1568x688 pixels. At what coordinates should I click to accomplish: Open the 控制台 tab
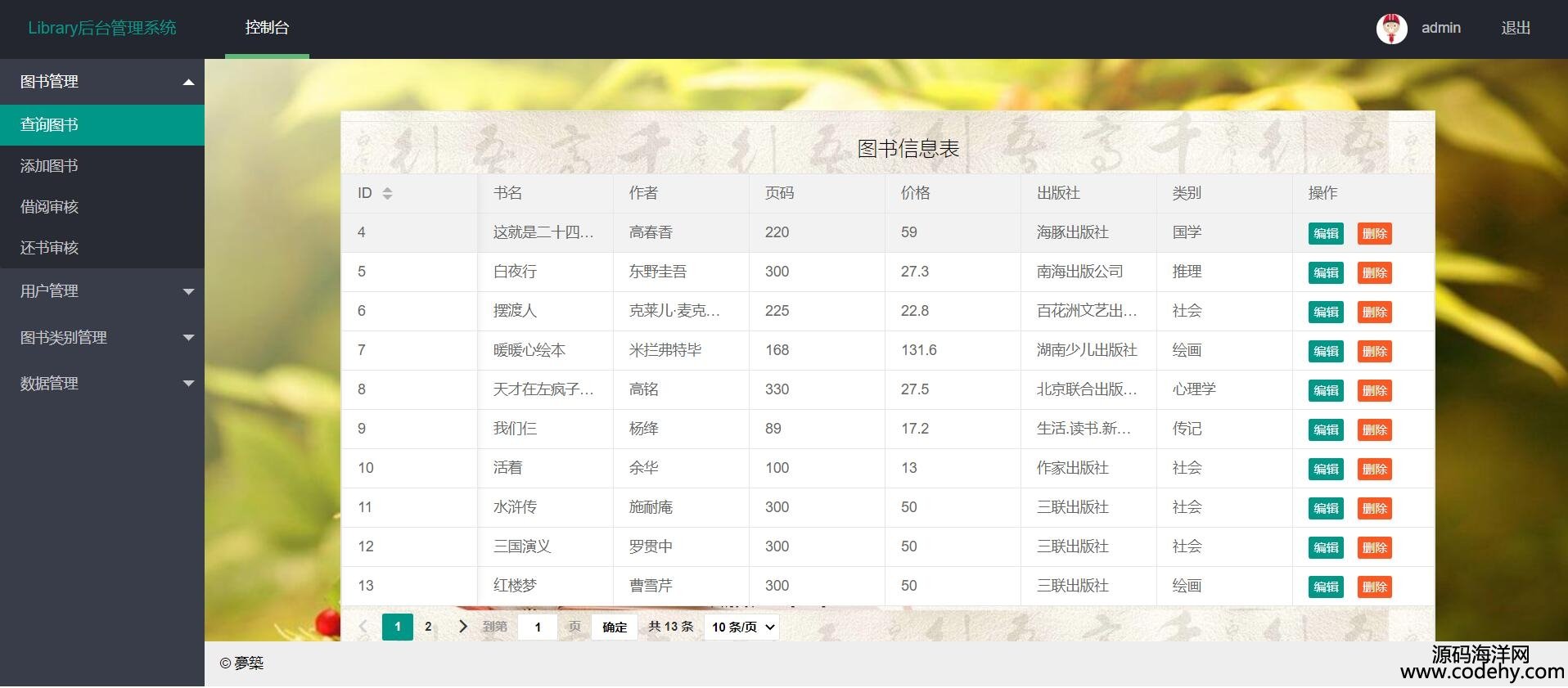[267, 28]
